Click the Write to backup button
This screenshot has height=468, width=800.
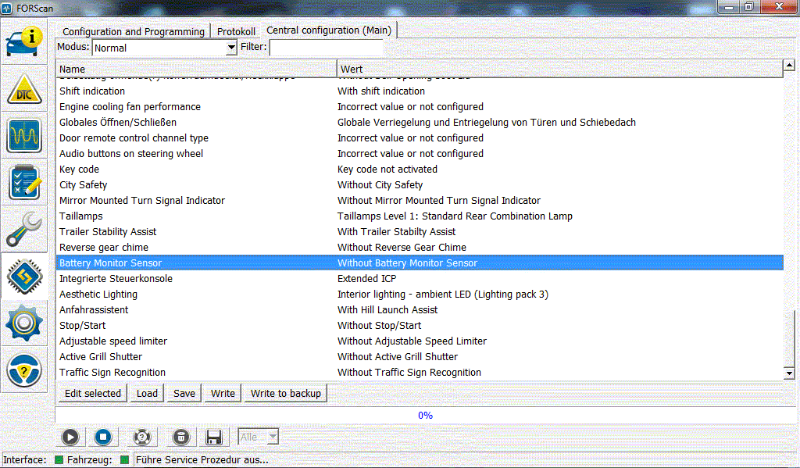pos(286,393)
